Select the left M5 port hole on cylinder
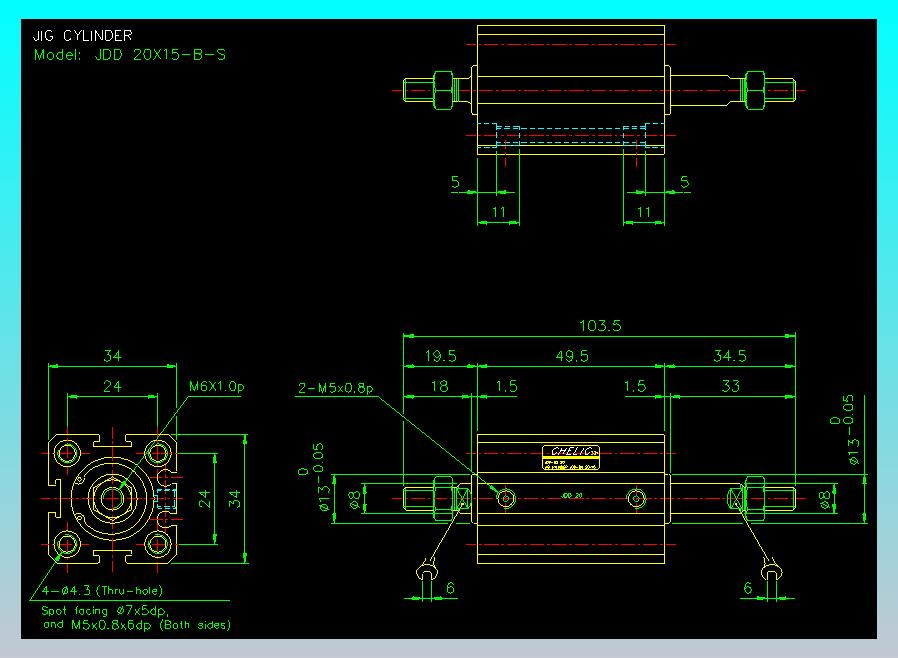This screenshot has width=898, height=658. 507,497
